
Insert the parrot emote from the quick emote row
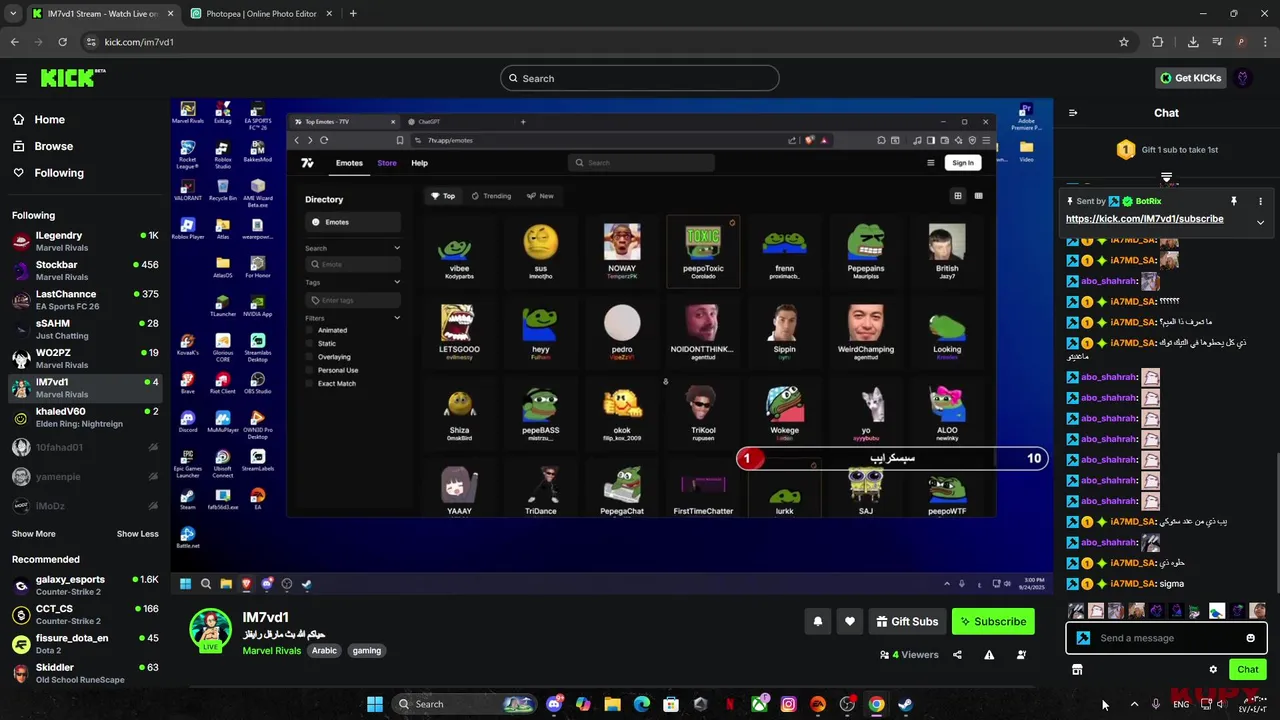tap(1216, 611)
